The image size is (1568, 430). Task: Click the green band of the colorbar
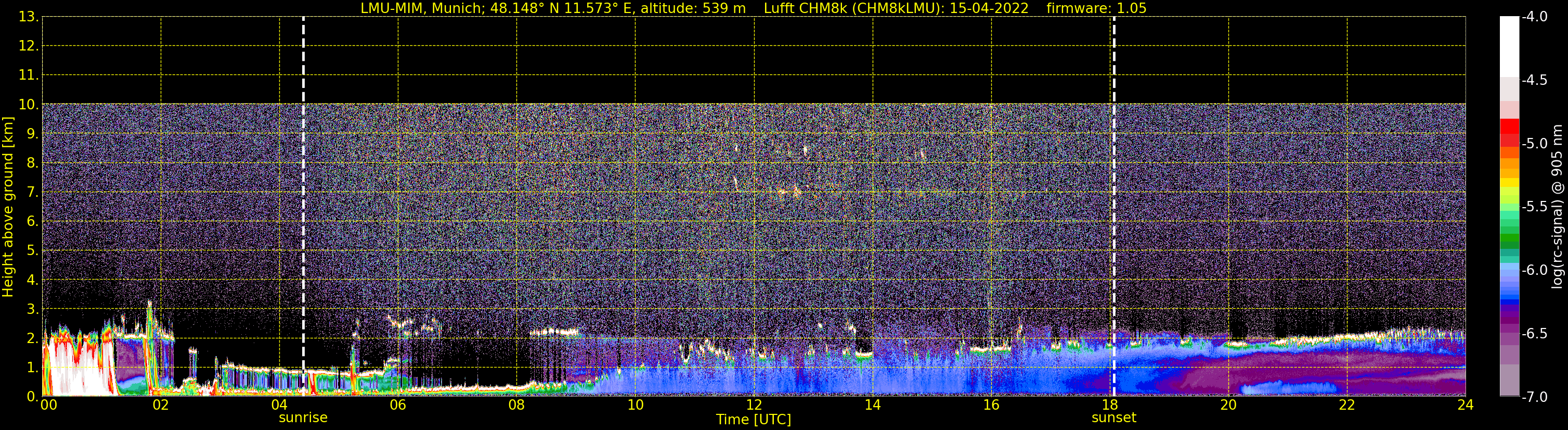[x=1510, y=237]
